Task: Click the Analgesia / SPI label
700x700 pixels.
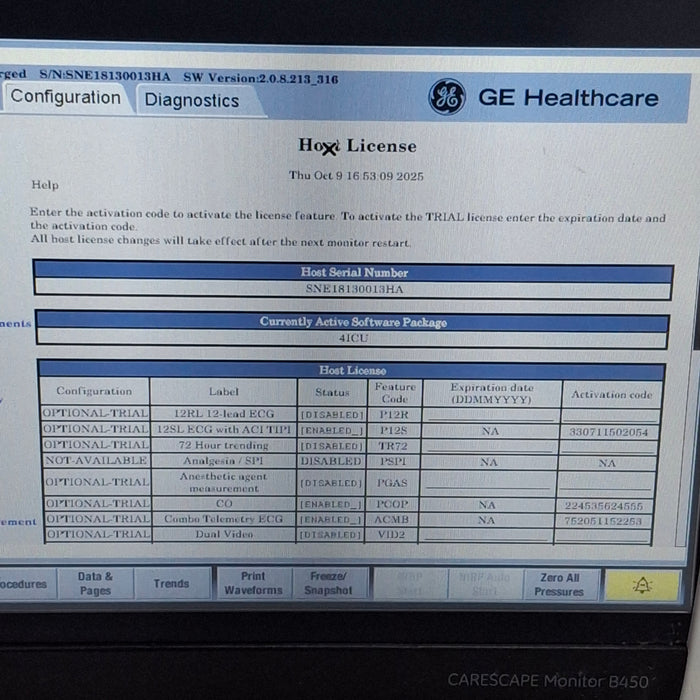Action: pos(223,460)
